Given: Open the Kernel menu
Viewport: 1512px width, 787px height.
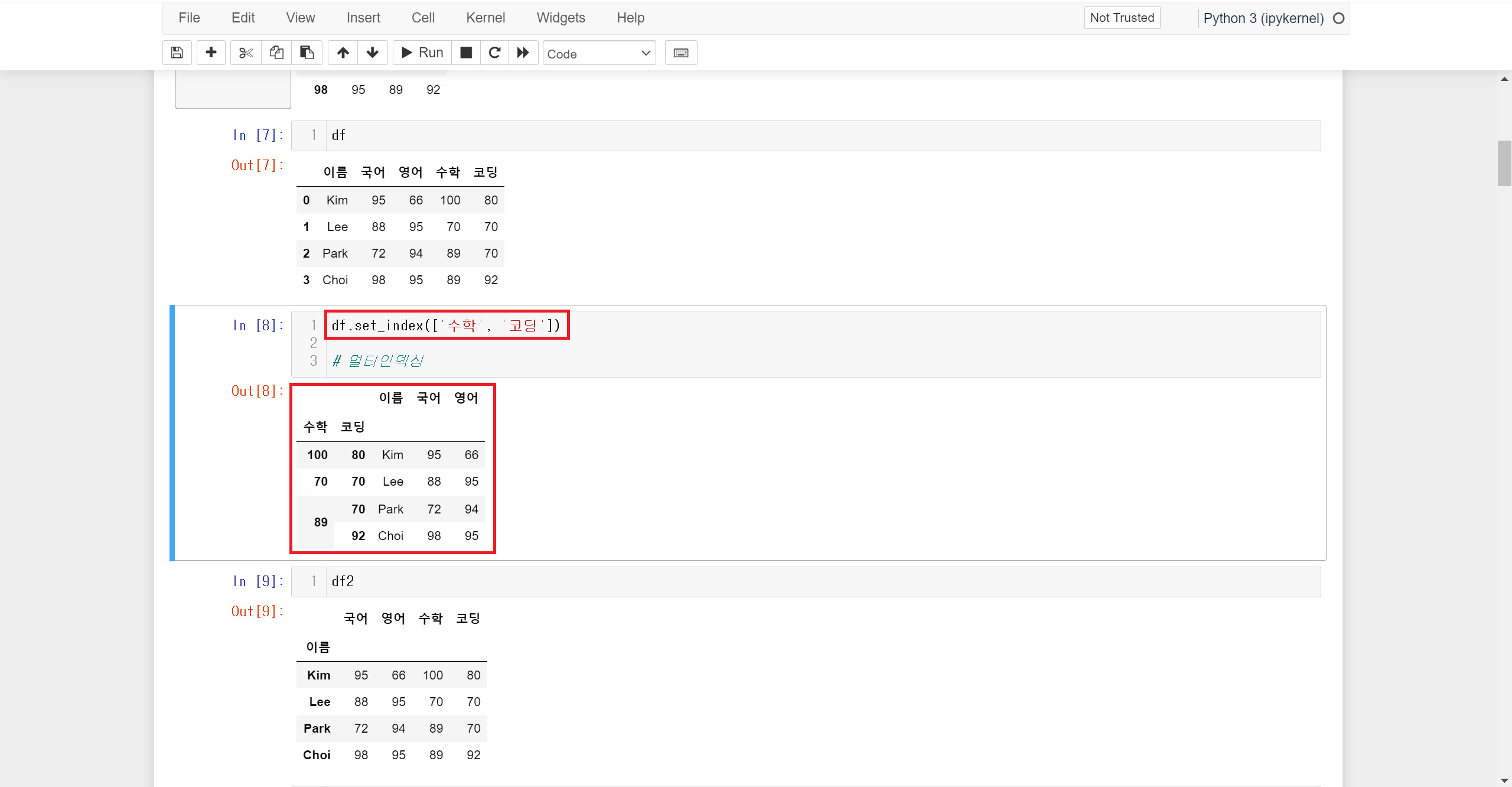Looking at the screenshot, I should (485, 18).
